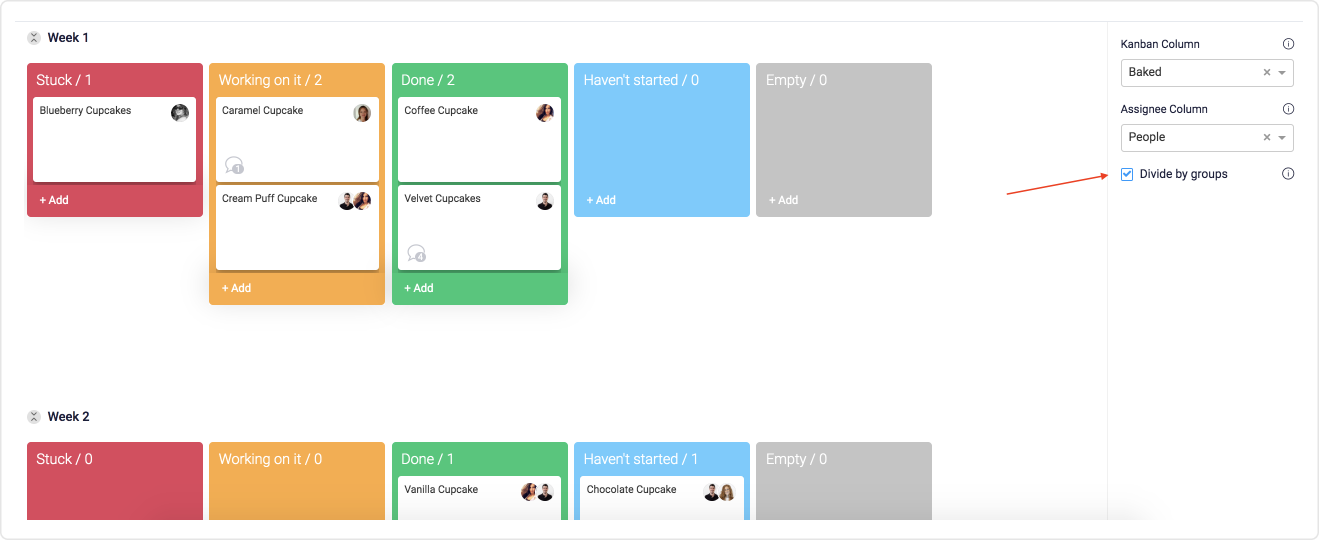The width and height of the screenshot is (1319, 540).
Task: Collapse the Week 1 group
Action: pyautogui.click(x=33, y=38)
